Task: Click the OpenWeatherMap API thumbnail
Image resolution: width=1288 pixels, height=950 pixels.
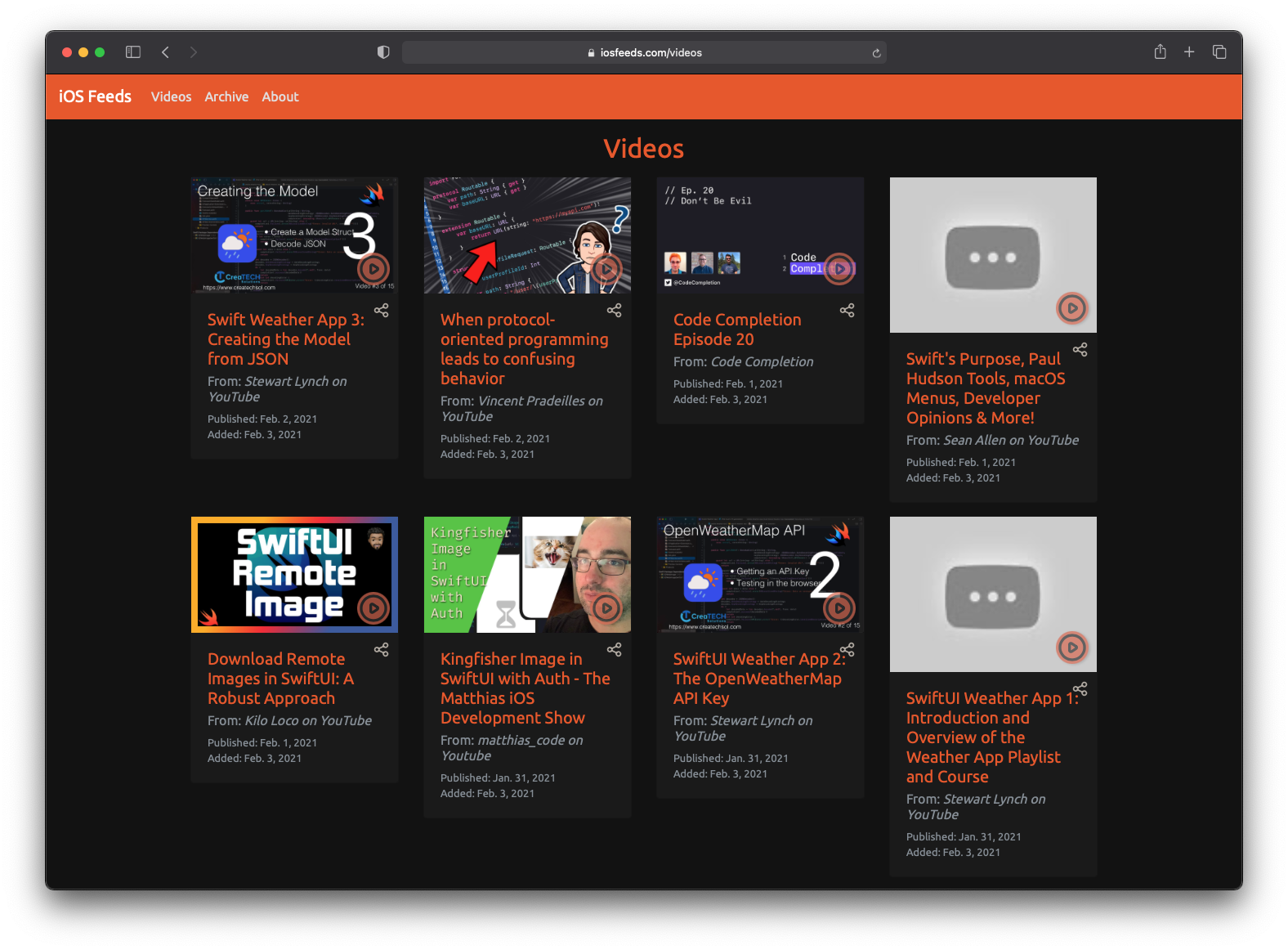Action: (x=760, y=575)
